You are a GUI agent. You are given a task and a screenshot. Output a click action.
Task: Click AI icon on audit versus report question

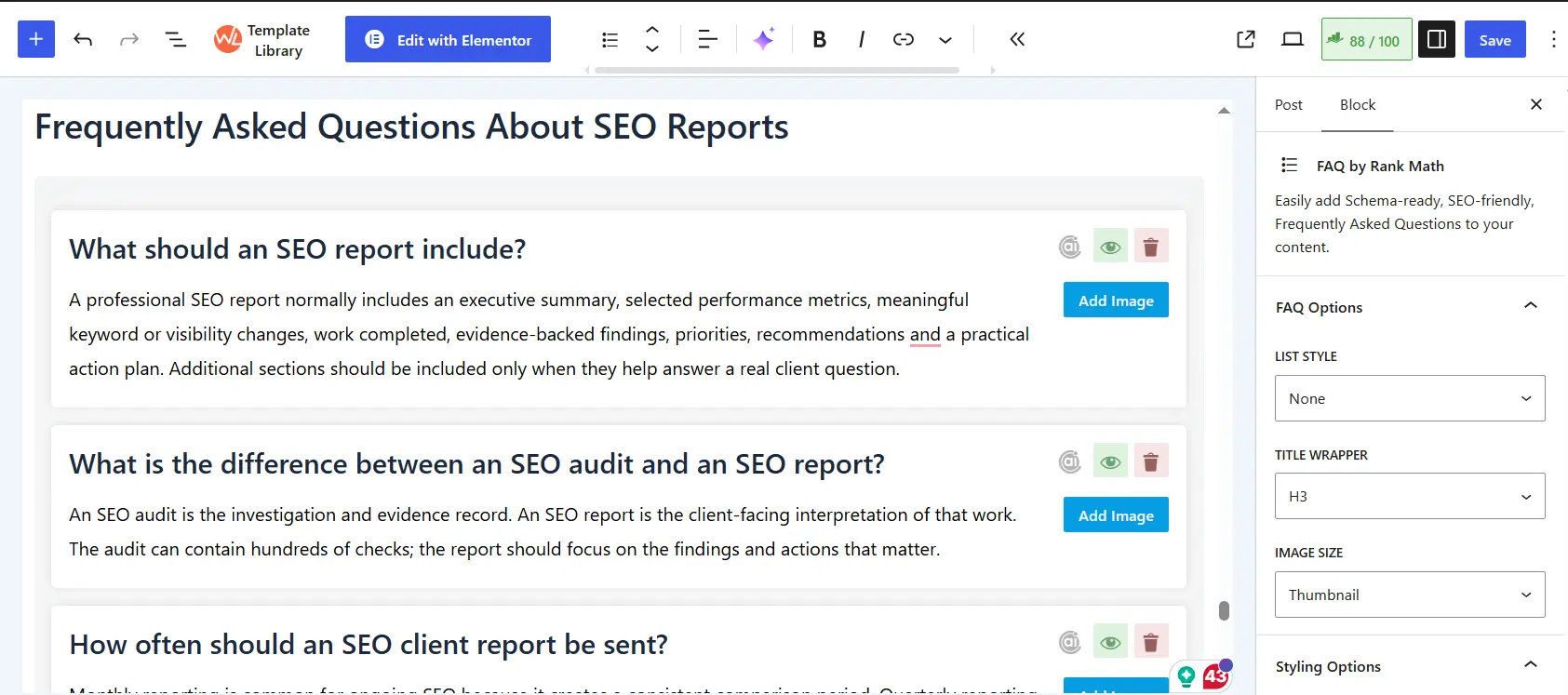(1070, 461)
